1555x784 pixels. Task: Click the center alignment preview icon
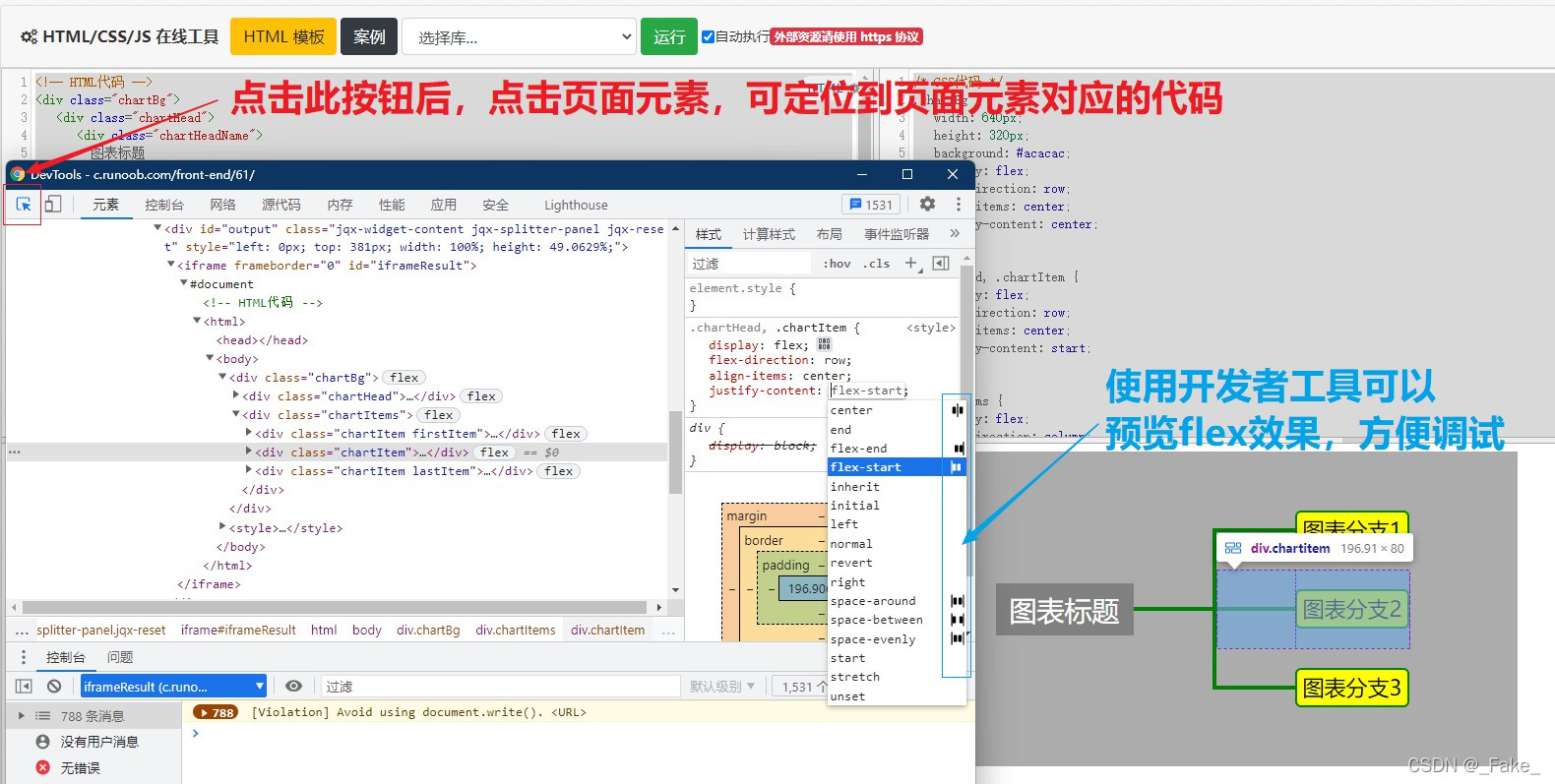957,410
